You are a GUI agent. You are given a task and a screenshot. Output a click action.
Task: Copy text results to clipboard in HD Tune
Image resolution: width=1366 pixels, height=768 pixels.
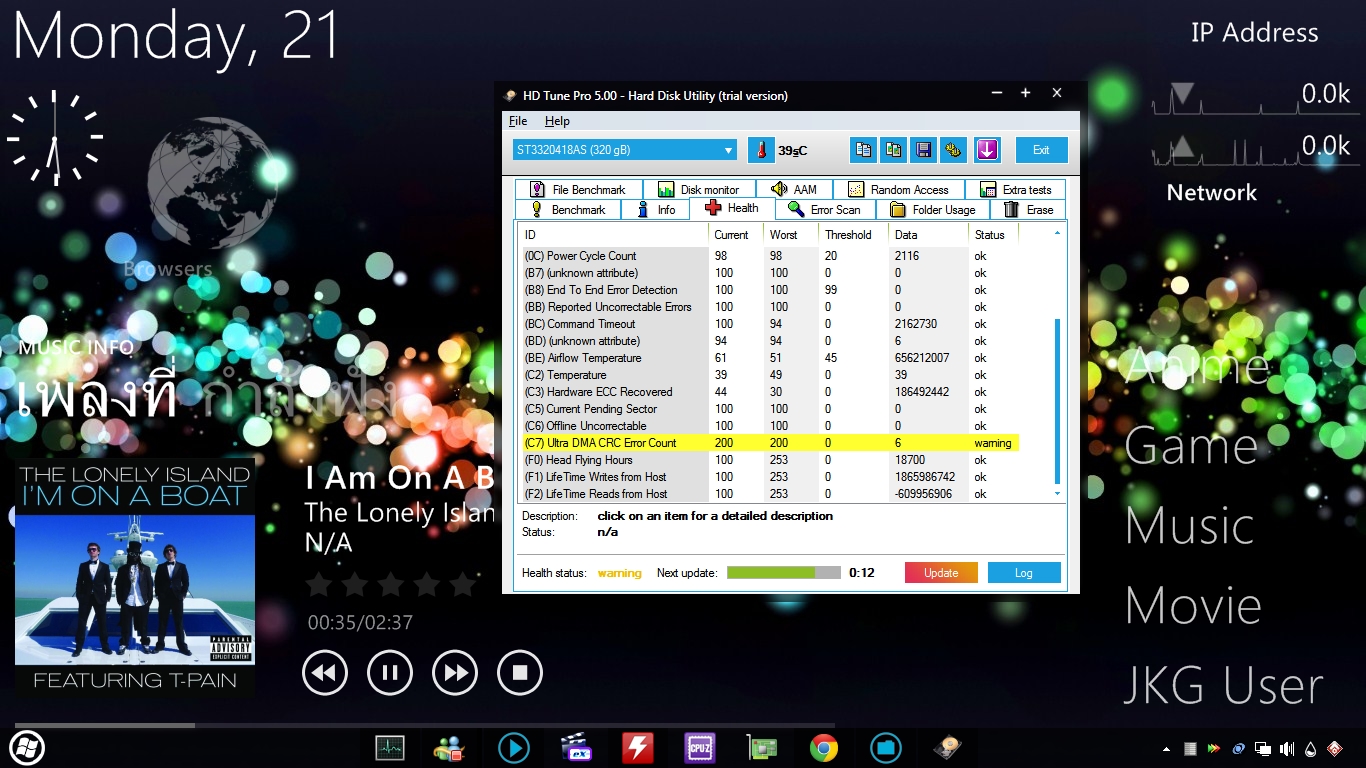click(x=862, y=150)
